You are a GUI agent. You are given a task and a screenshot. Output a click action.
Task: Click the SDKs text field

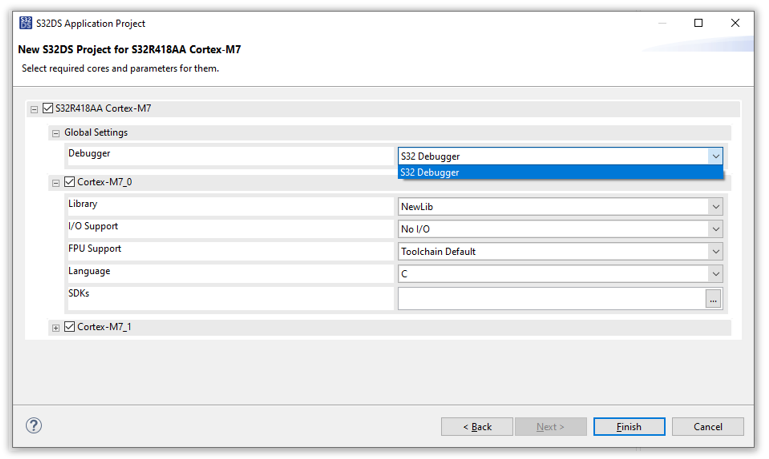coord(550,298)
